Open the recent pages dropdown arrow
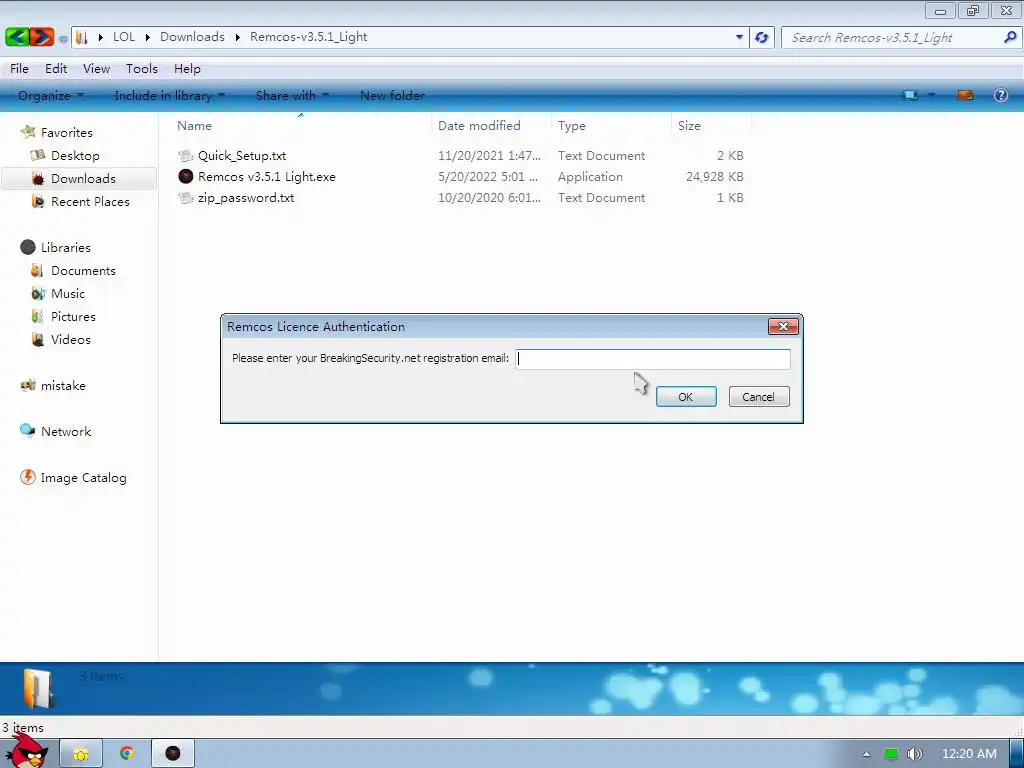 (63, 39)
